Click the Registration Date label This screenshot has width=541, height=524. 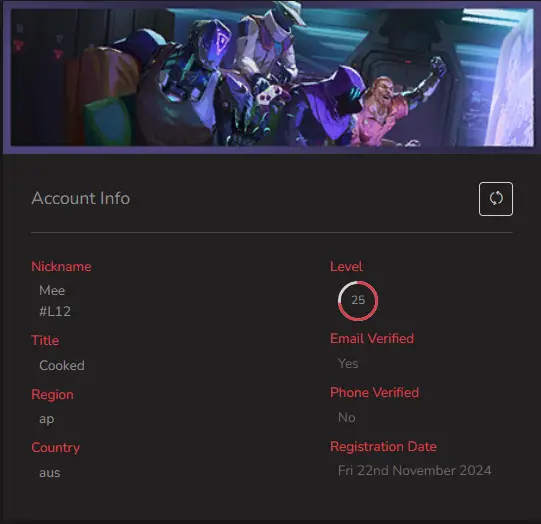pyautogui.click(x=383, y=446)
